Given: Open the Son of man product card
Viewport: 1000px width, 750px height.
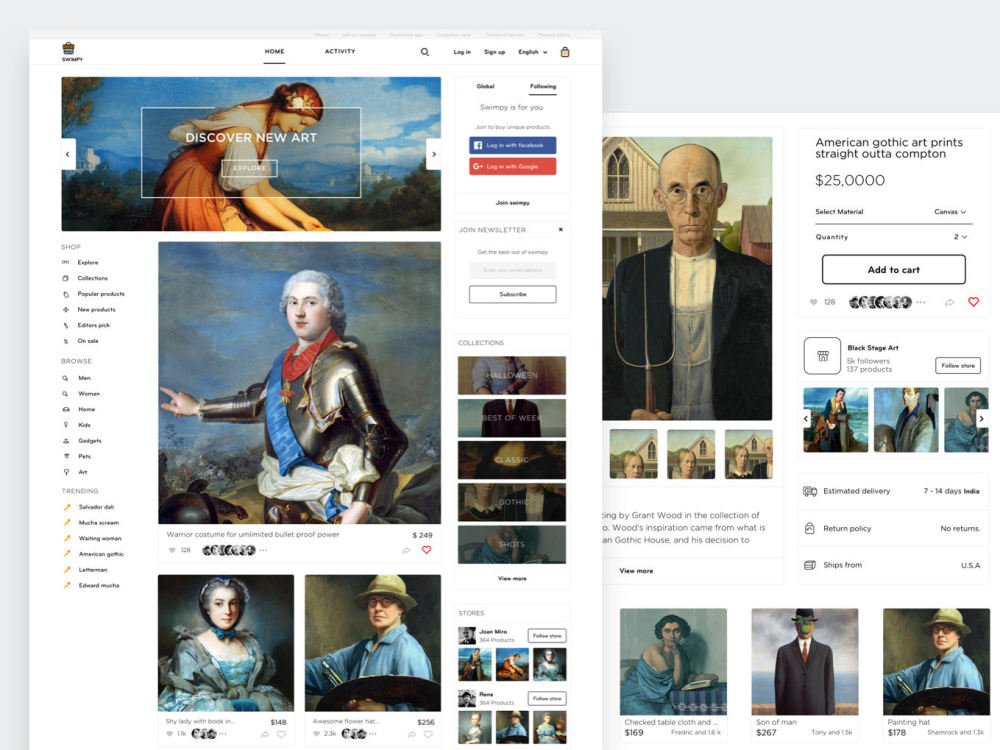Looking at the screenshot, I should tap(805, 672).
